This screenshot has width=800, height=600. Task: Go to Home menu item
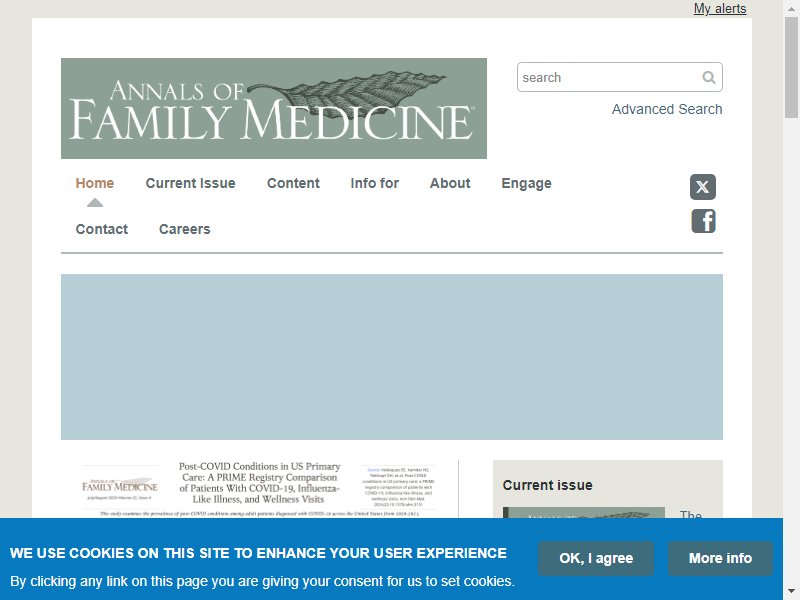(95, 183)
